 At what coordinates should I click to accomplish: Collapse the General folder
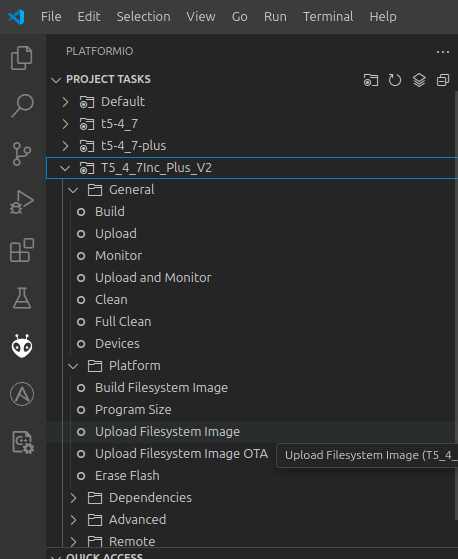point(73,190)
